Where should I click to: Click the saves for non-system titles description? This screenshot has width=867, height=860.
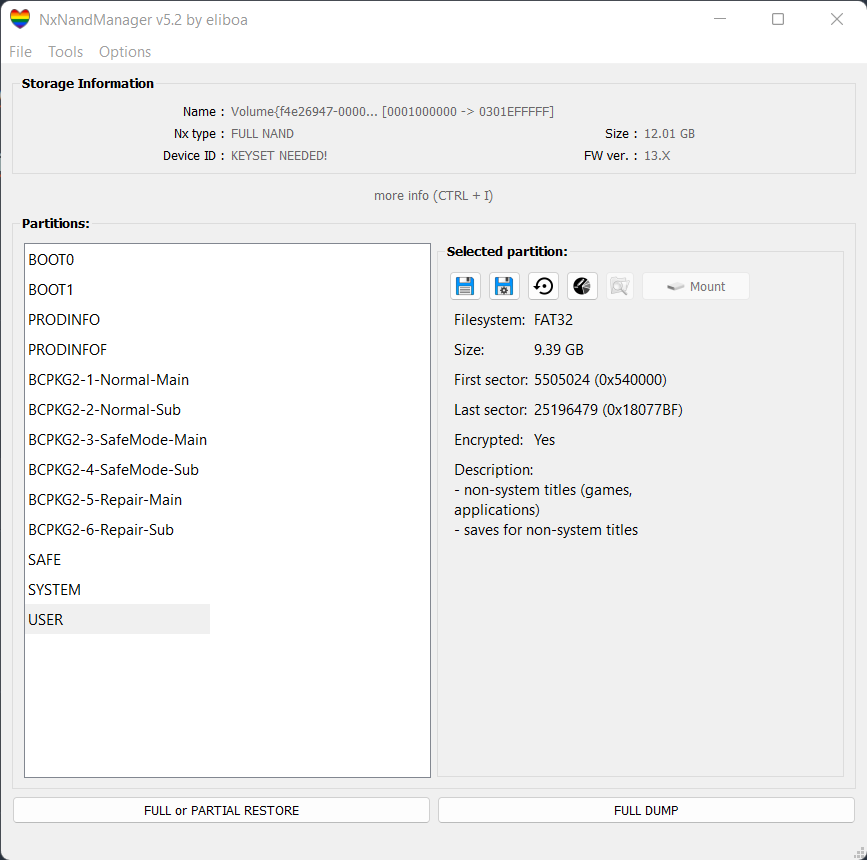click(x=546, y=530)
